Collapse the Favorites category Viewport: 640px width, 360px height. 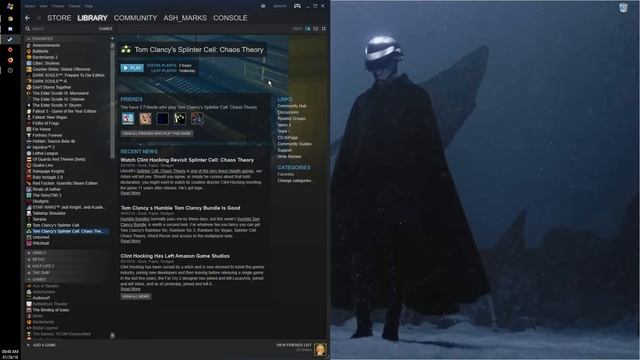tap(29, 39)
